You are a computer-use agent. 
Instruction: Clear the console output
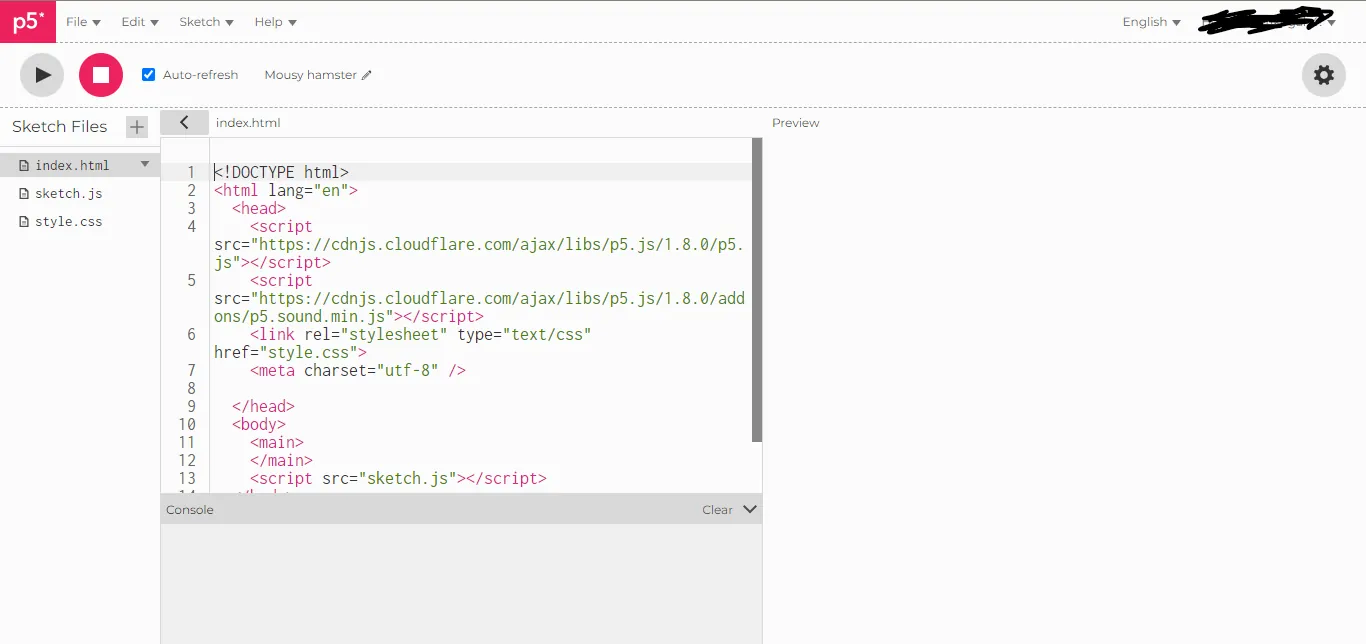click(716, 509)
